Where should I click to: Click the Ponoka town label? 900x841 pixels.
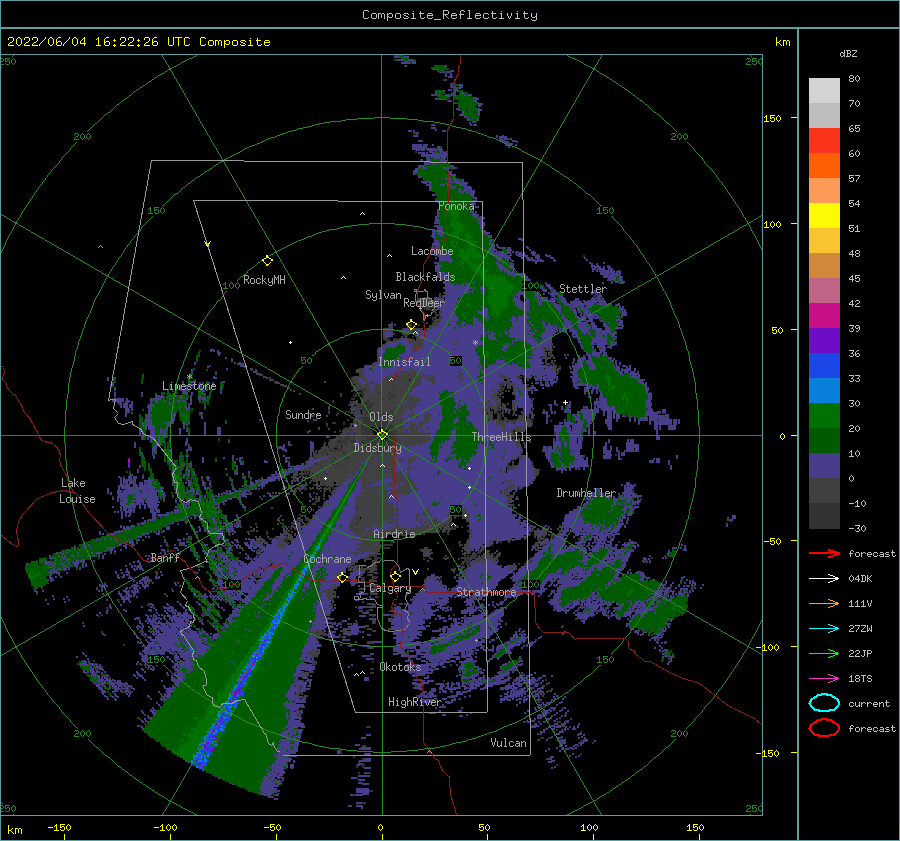(x=456, y=206)
